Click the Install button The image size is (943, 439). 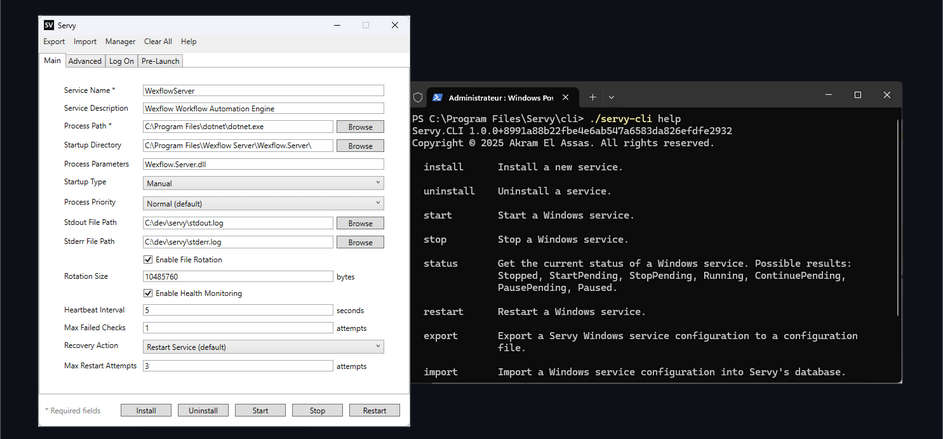[146, 411]
